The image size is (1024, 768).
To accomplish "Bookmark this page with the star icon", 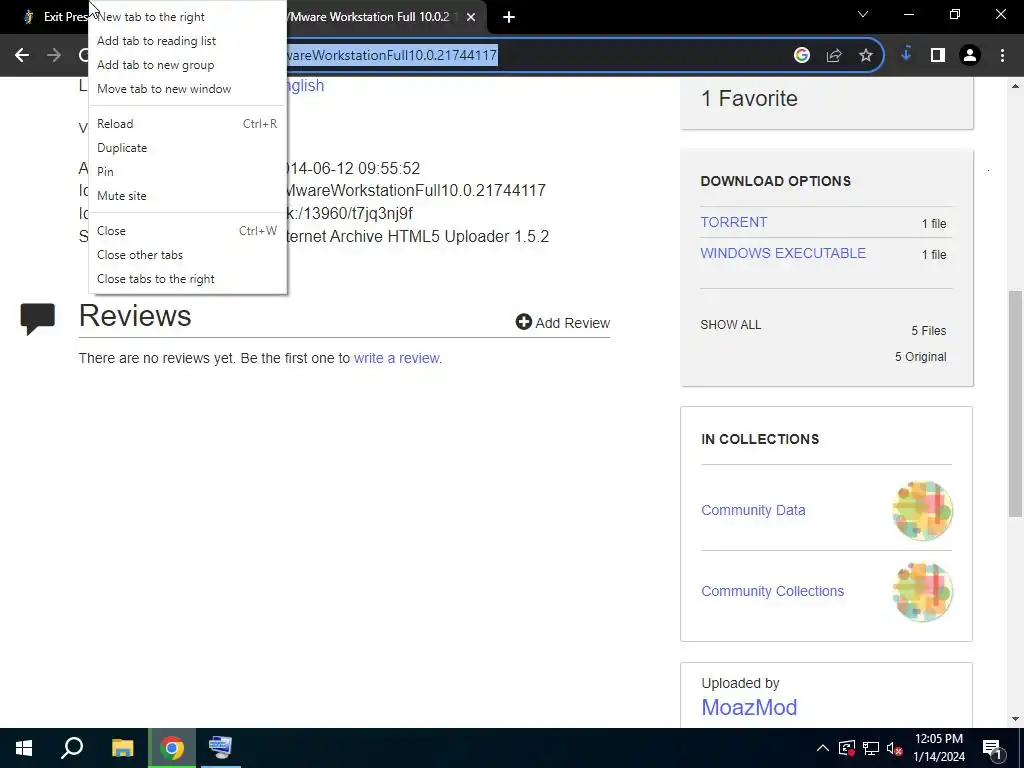I will pos(866,56).
